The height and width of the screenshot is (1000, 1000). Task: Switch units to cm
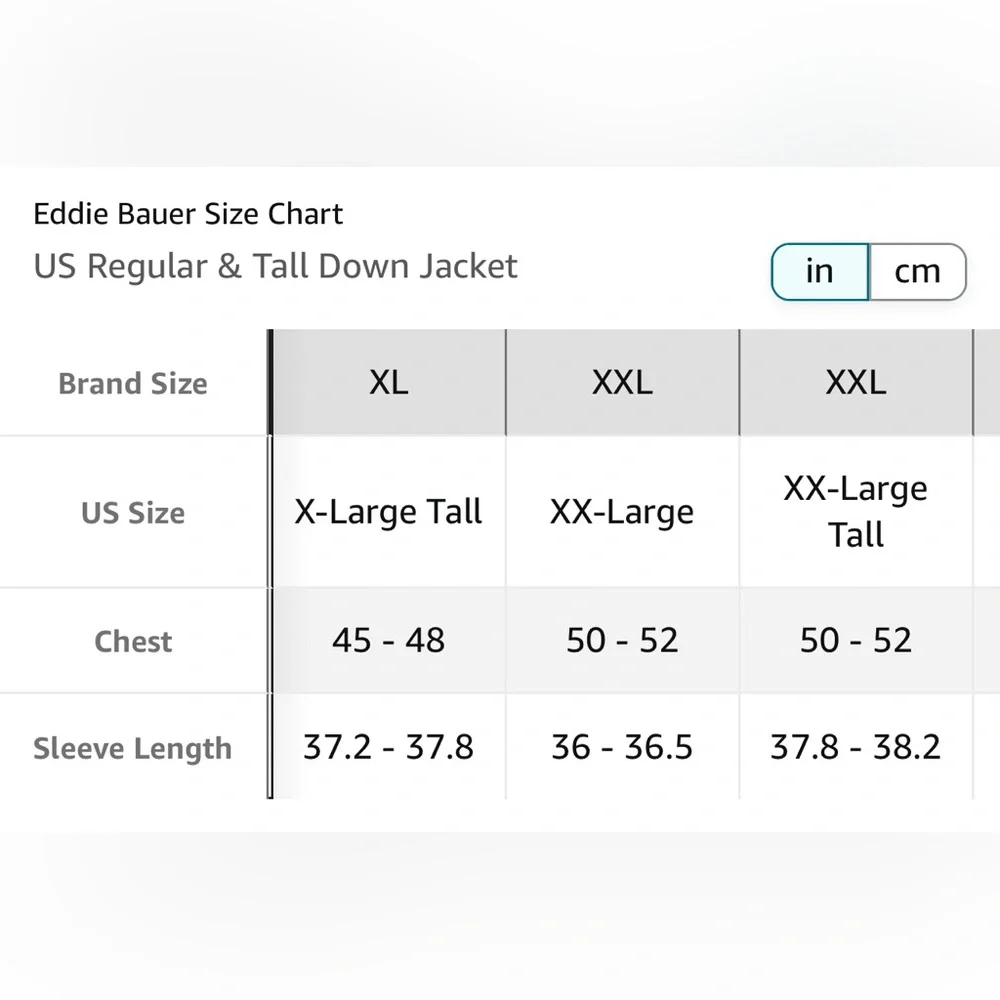tap(917, 271)
